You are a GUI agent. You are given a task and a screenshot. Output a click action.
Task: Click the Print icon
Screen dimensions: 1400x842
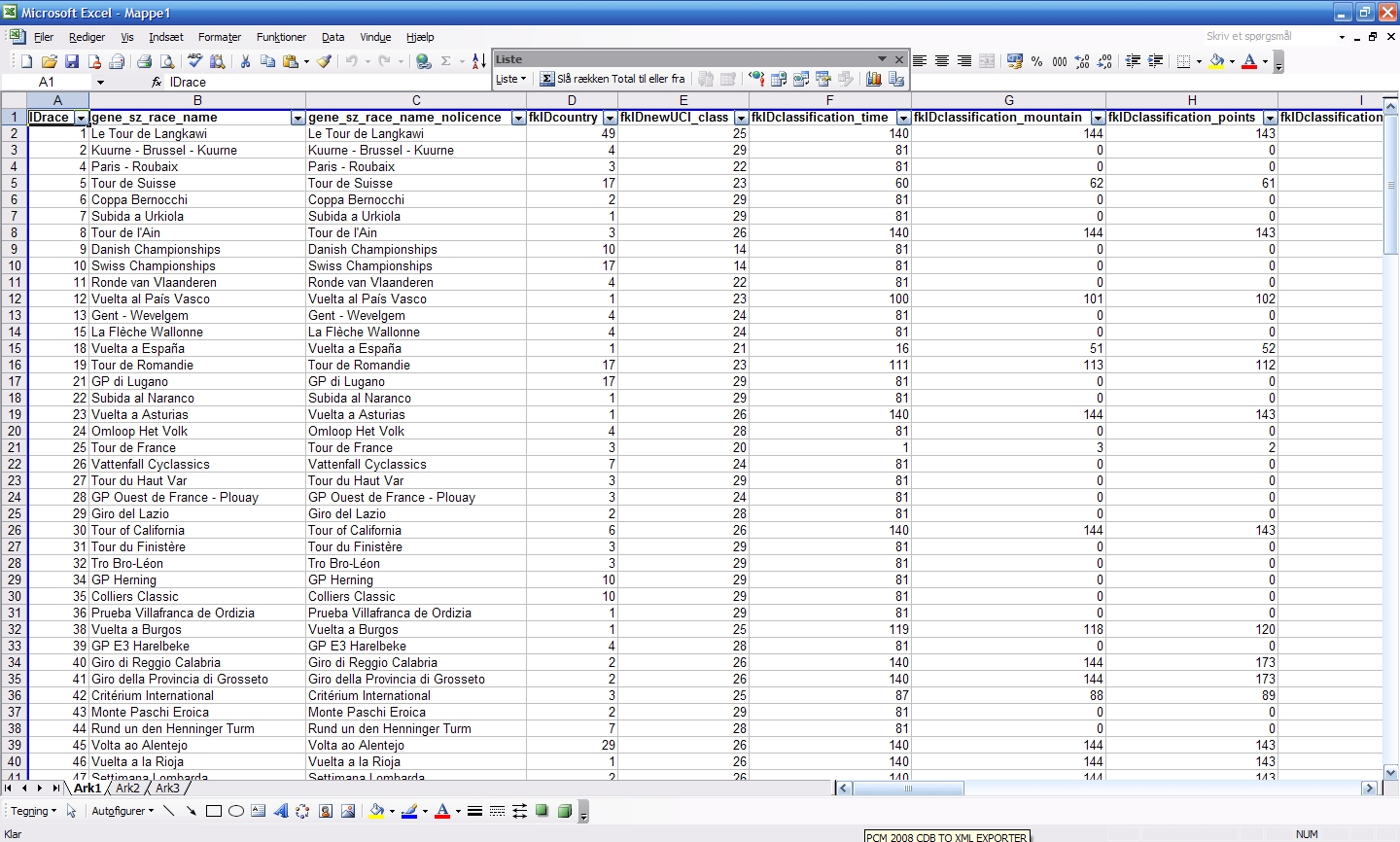144,61
